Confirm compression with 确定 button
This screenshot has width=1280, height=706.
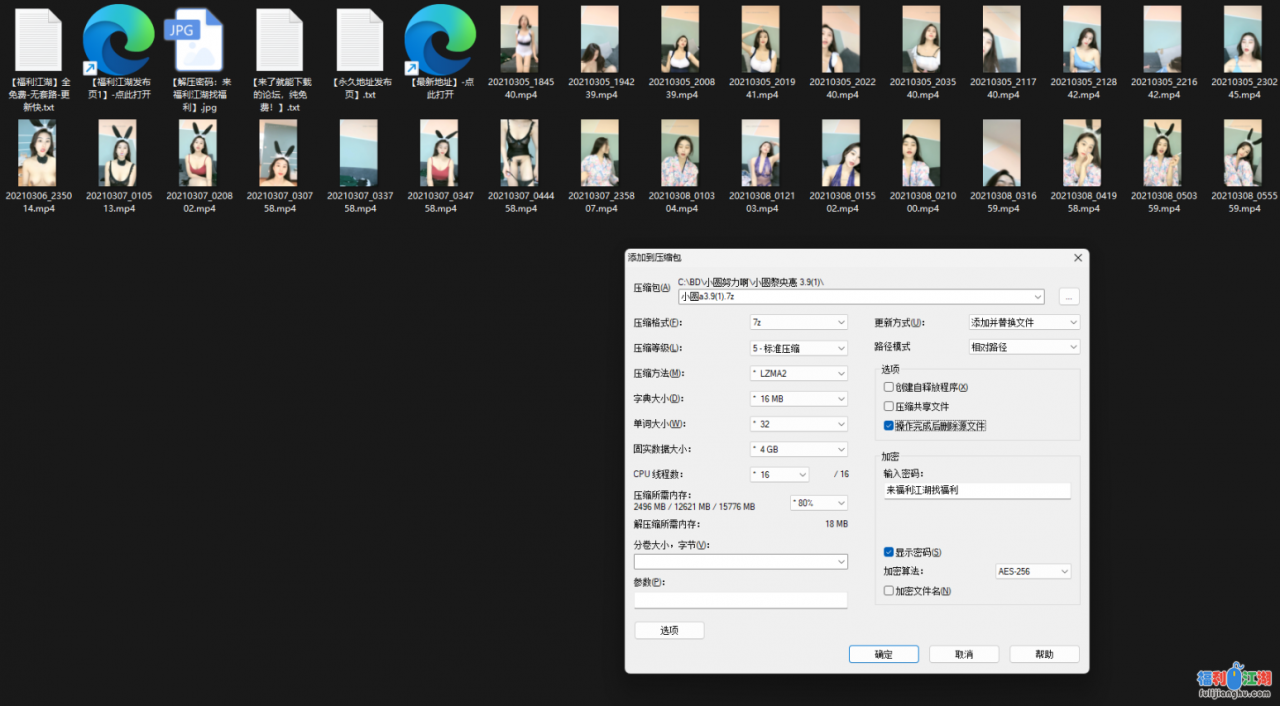(x=884, y=654)
